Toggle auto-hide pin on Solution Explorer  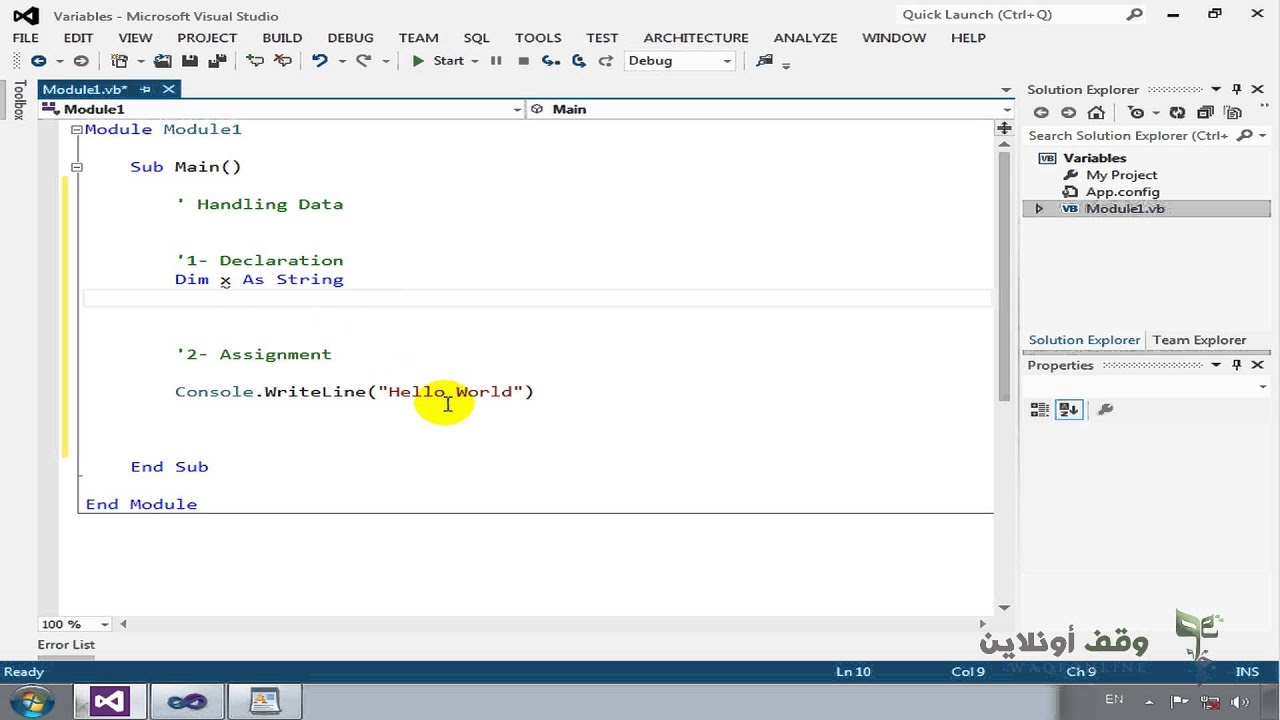1237,89
